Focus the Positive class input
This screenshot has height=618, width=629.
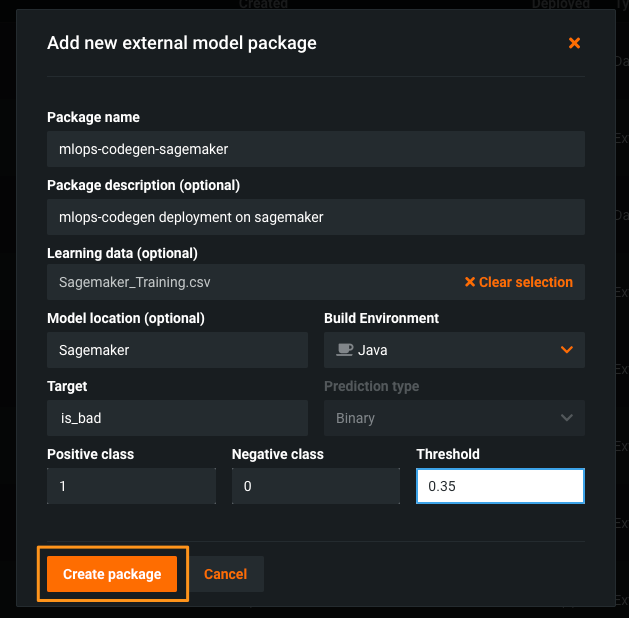pyautogui.click(x=131, y=486)
